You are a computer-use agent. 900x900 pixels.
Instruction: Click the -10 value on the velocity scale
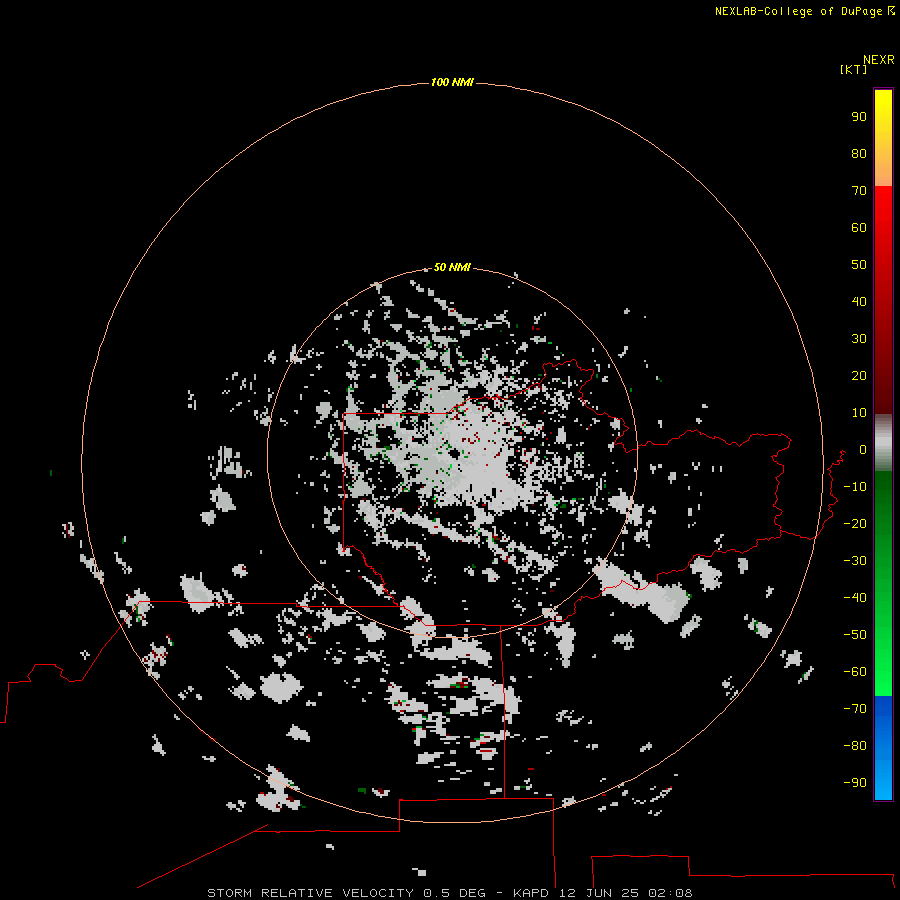855,487
